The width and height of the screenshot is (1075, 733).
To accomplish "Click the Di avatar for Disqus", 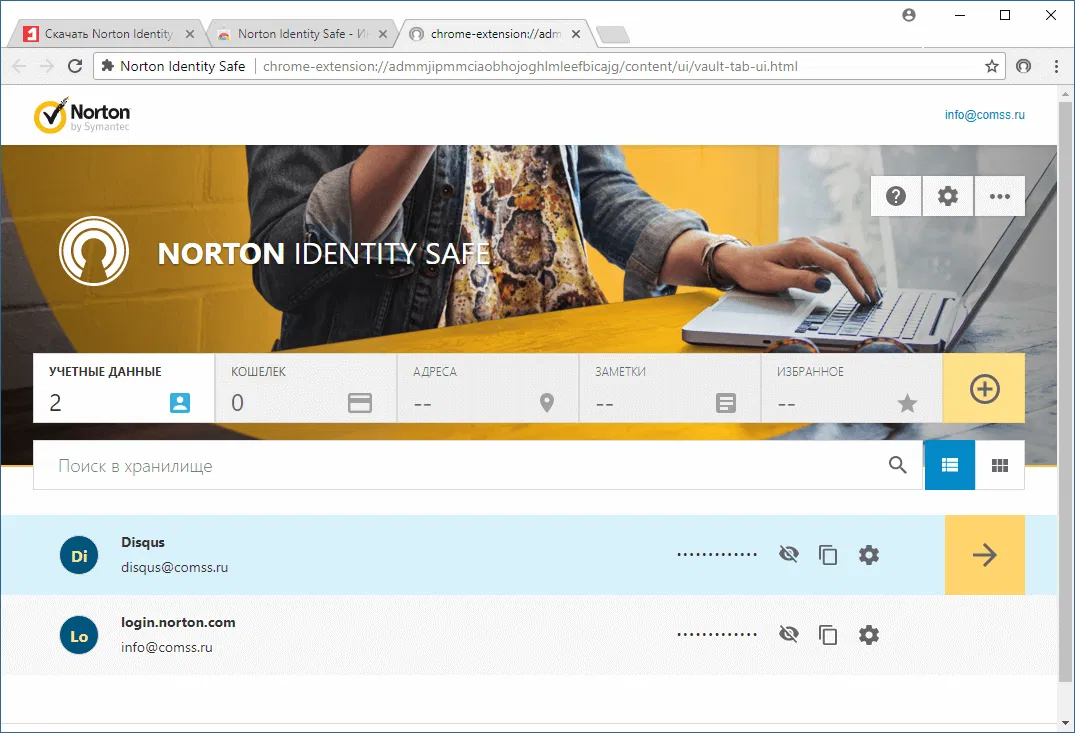I will [79, 555].
